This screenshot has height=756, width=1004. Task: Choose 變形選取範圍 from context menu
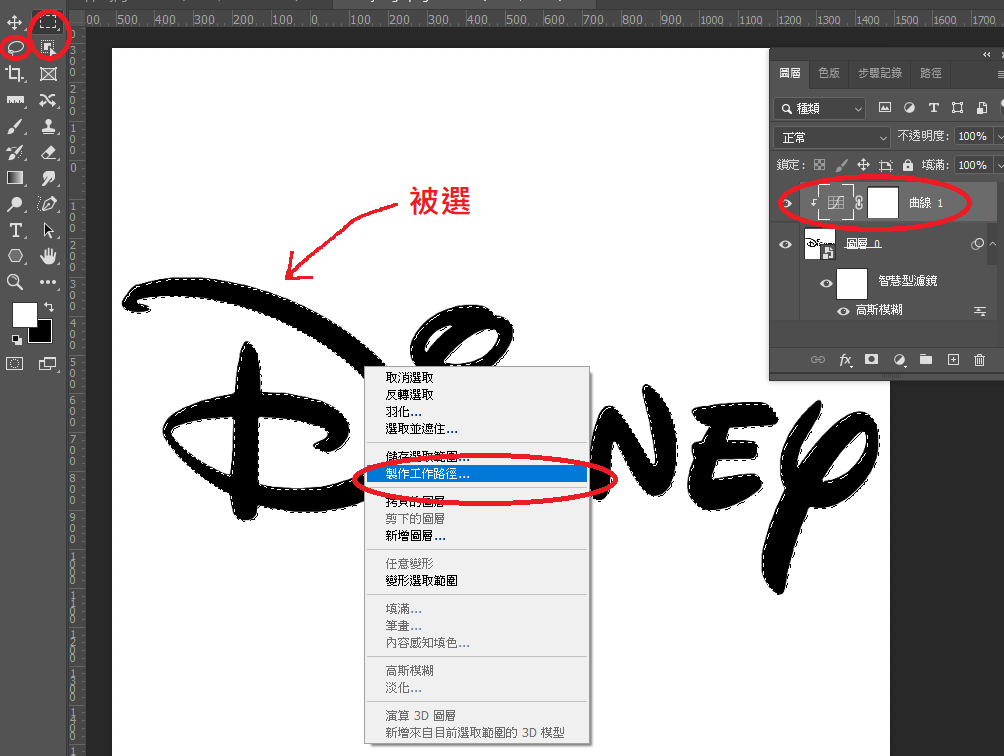[x=476, y=581]
